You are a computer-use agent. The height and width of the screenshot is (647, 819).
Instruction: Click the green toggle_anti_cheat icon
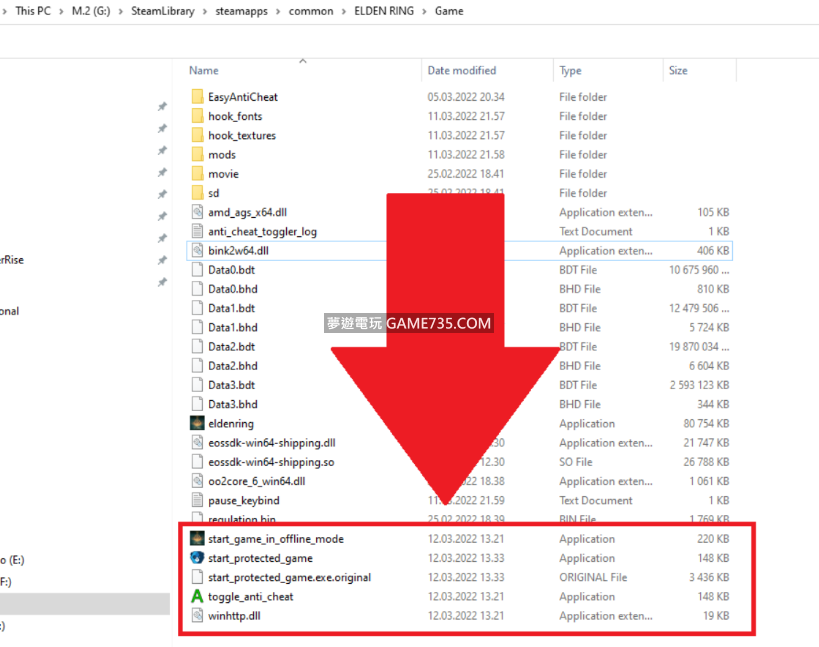coord(197,597)
